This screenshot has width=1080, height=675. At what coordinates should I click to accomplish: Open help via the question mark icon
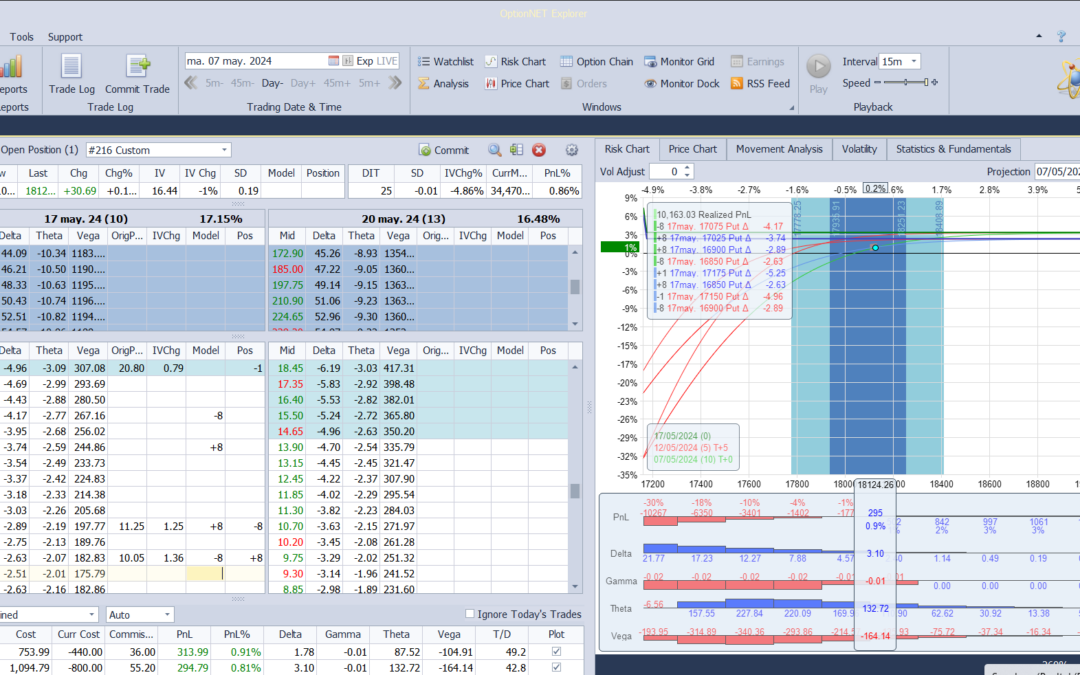[1061, 37]
